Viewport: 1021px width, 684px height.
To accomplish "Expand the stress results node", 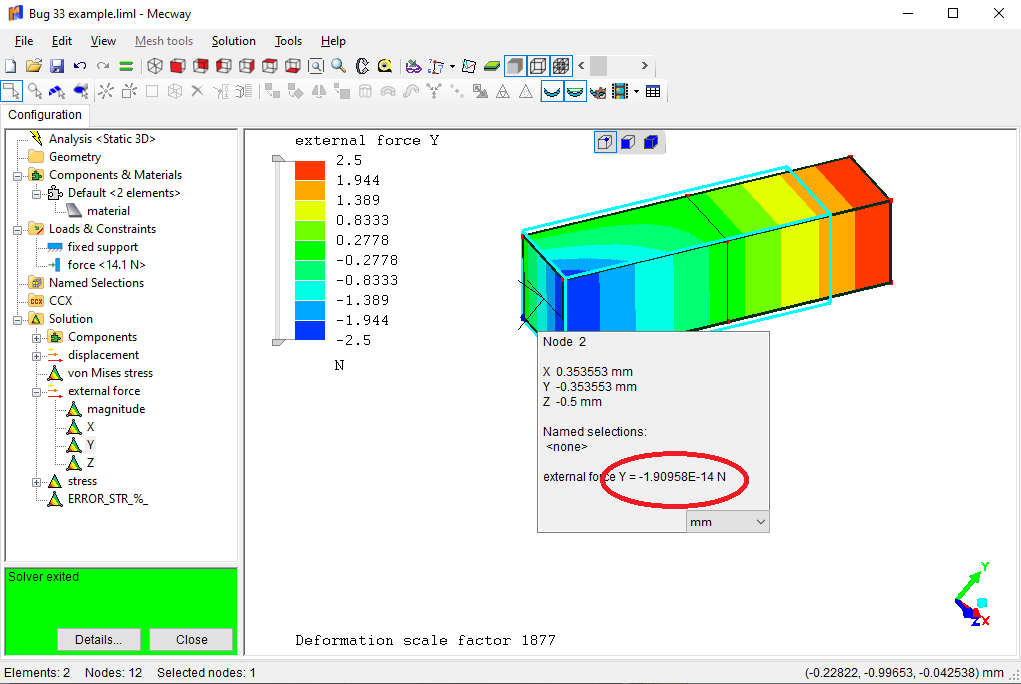I will (x=36, y=482).
